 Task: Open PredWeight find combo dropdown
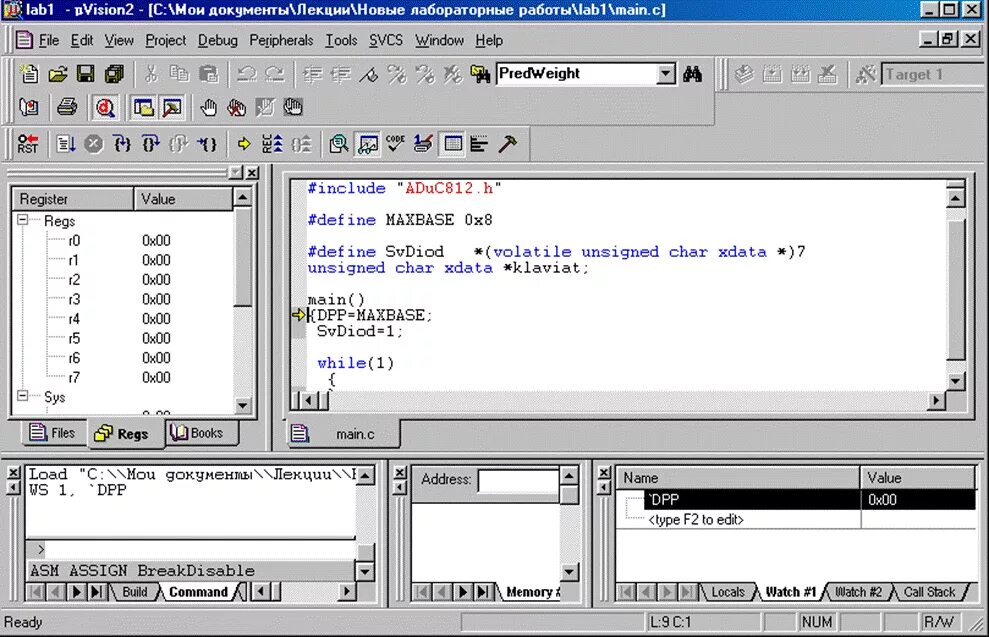click(665, 74)
